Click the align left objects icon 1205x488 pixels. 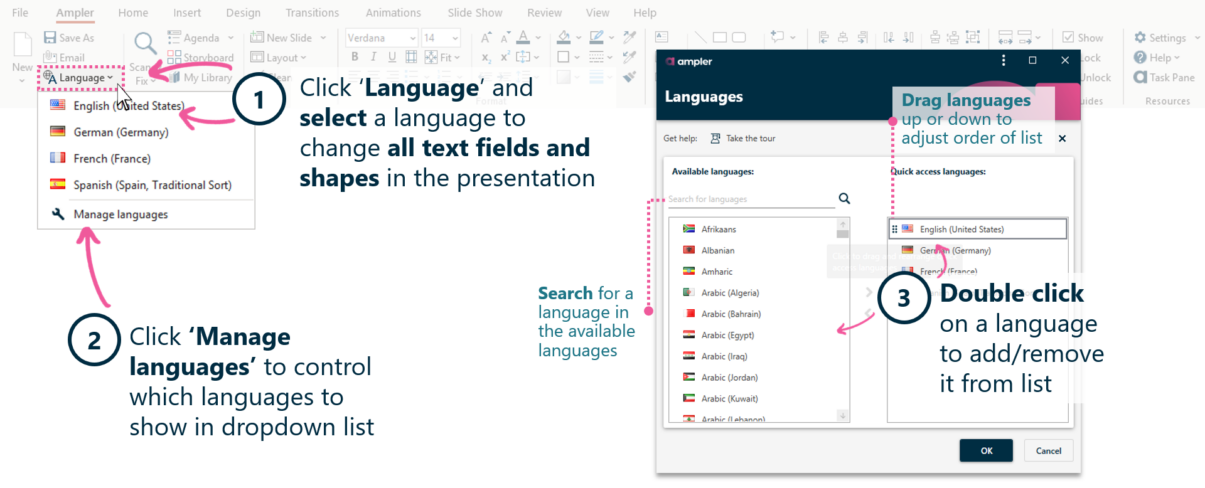[824, 38]
